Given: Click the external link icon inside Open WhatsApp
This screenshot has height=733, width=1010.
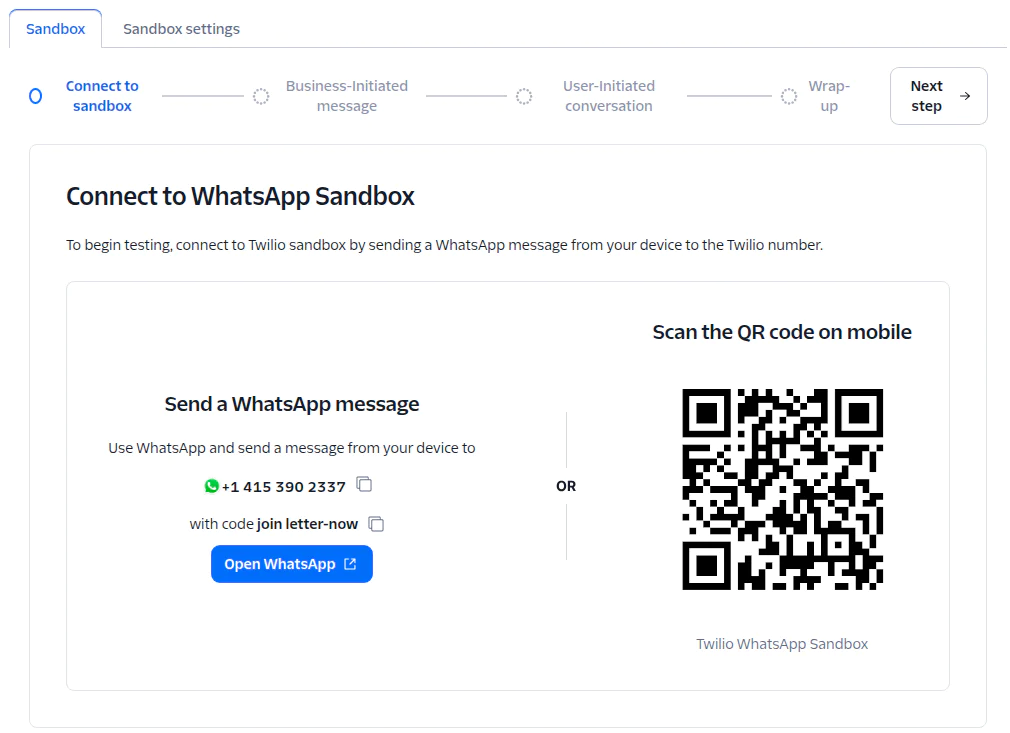Looking at the screenshot, I should point(348,563).
